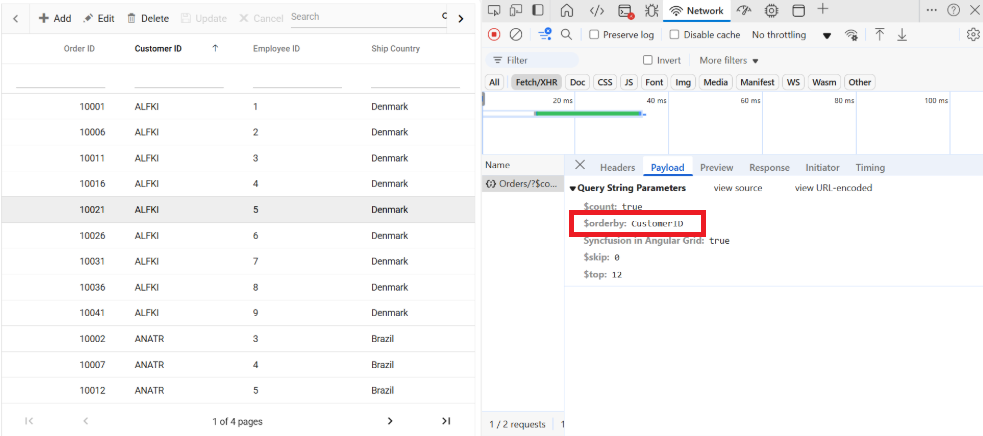Viewport: 983px width, 436px height.
Task: Click the grid toolbar right scroll arrow
Action: pyautogui.click(x=461, y=19)
